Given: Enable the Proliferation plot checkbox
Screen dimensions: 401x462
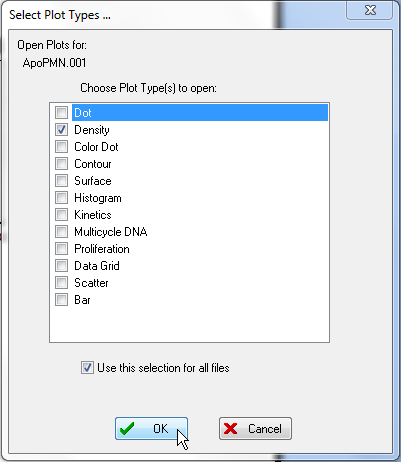Looking at the screenshot, I should (61, 249).
